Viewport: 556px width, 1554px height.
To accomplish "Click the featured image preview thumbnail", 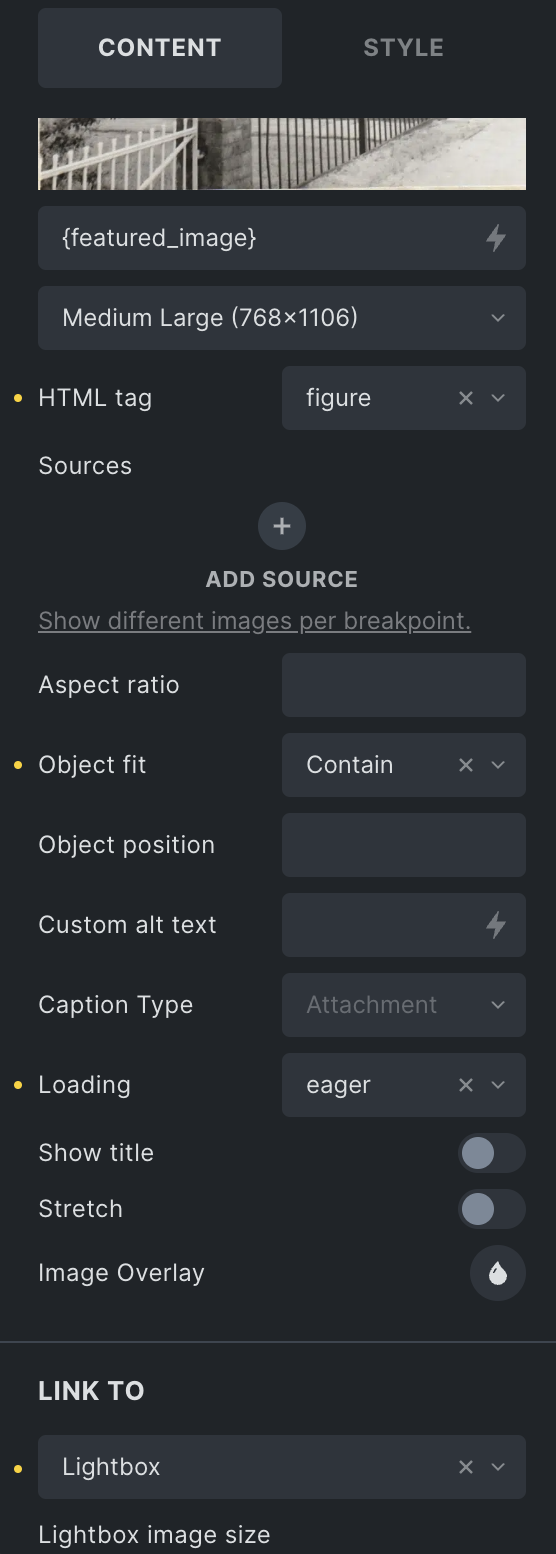I will pos(282,154).
